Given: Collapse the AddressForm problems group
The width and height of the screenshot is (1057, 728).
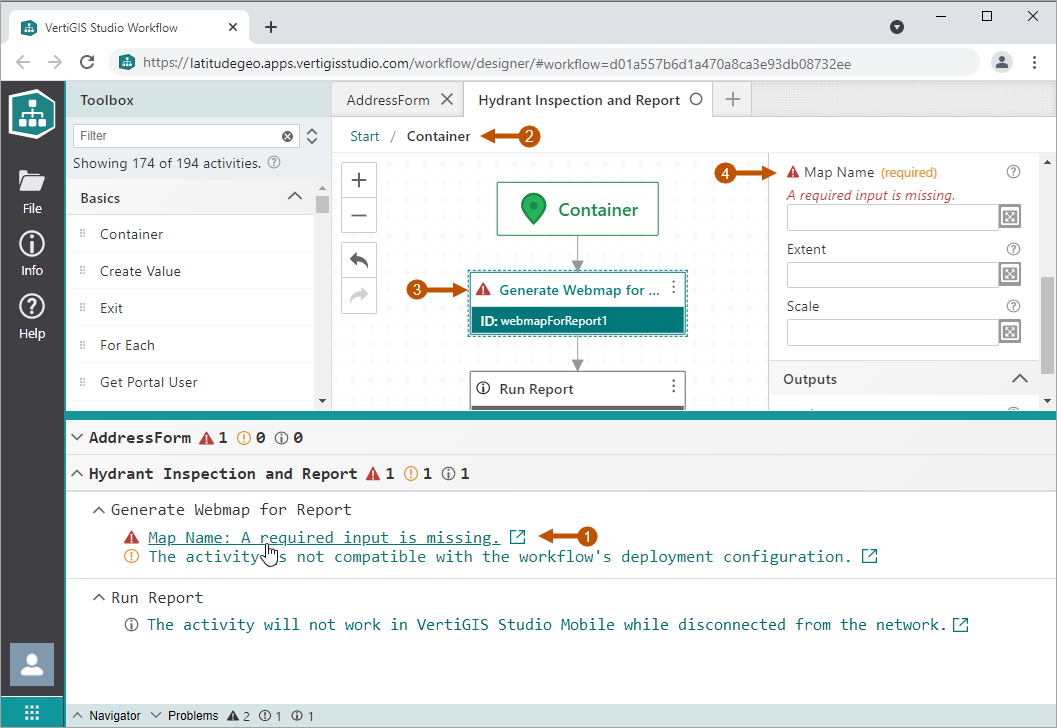Looking at the screenshot, I should (x=76, y=438).
